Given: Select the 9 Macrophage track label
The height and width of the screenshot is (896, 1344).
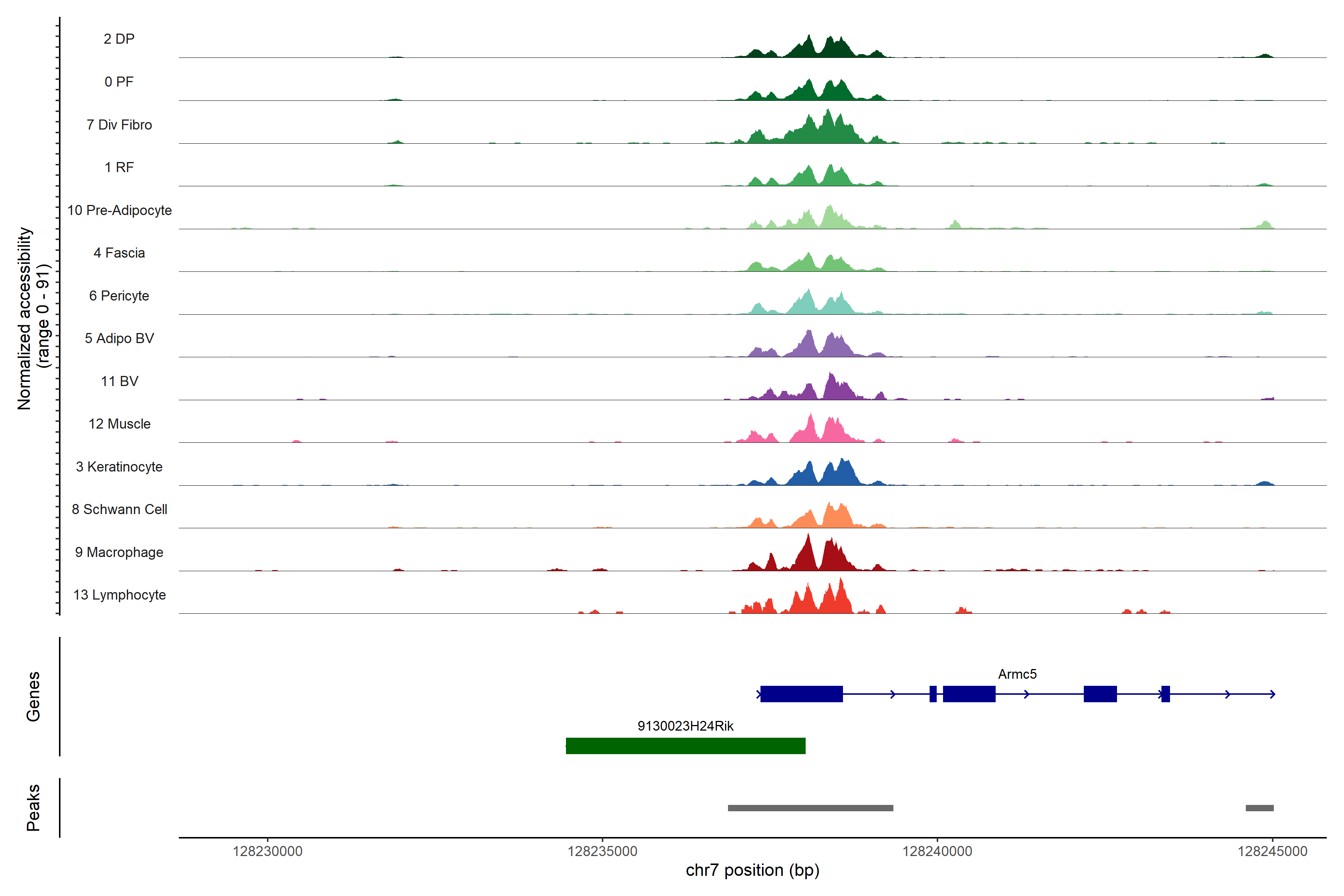Looking at the screenshot, I should (119, 552).
